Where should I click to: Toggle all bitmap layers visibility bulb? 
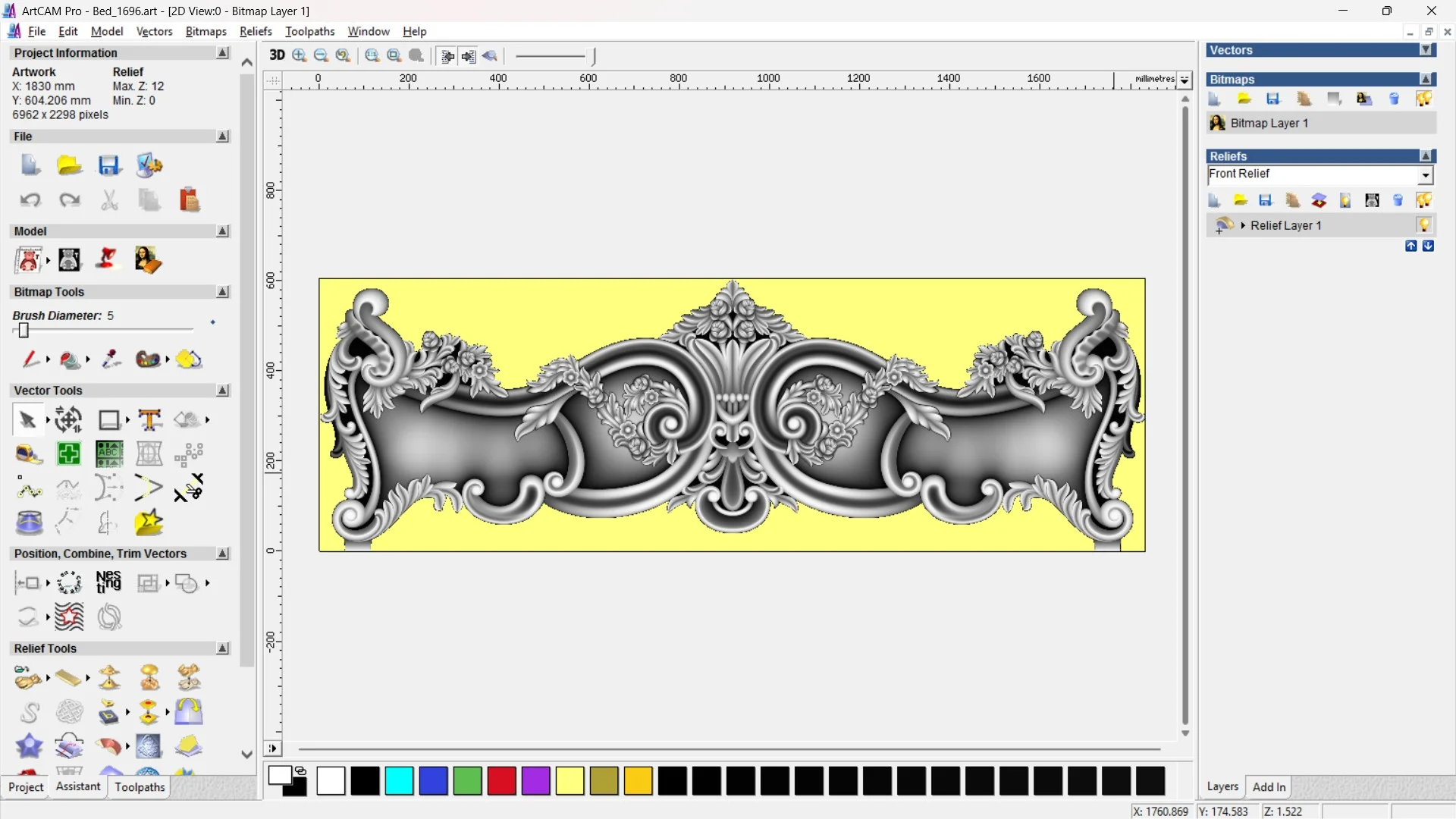pos(1424,99)
